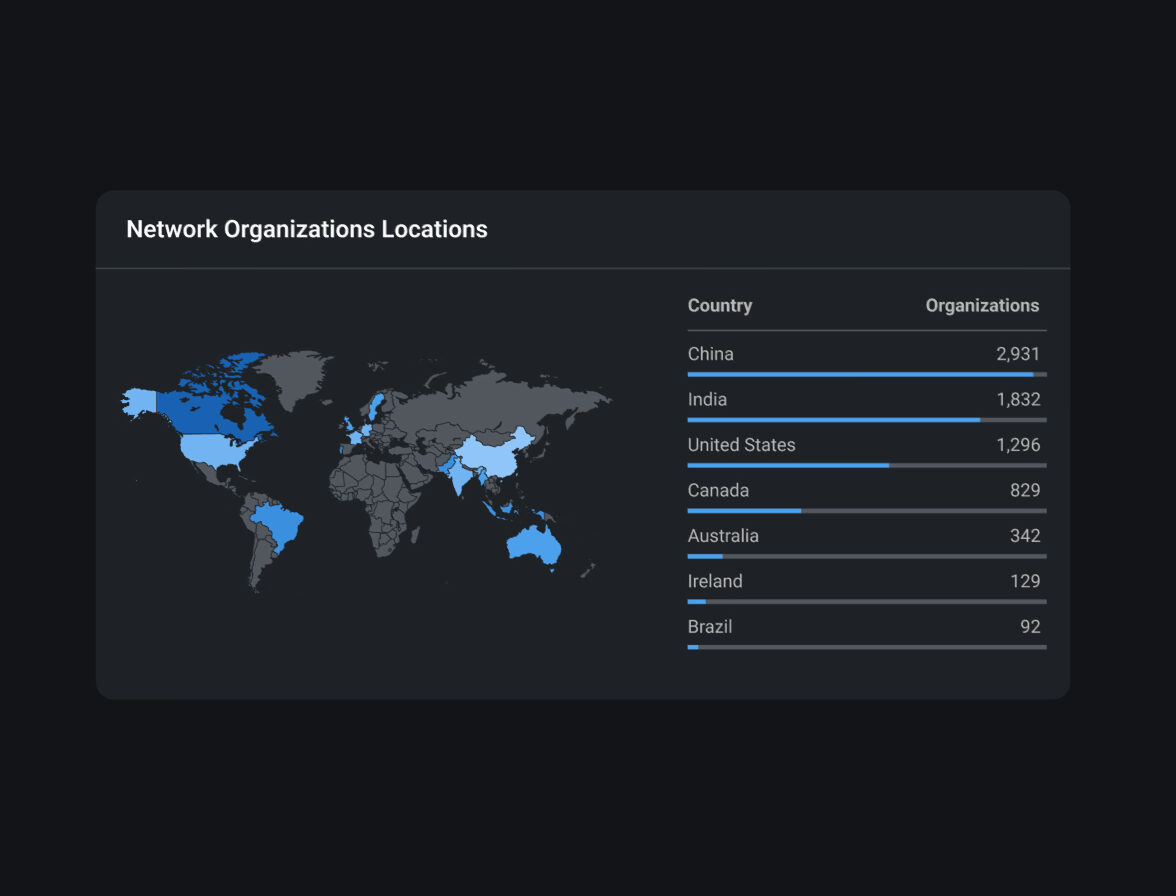Click China's progress bar
Image resolution: width=1176 pixels, height=896 pixels.
coord(866,374)
